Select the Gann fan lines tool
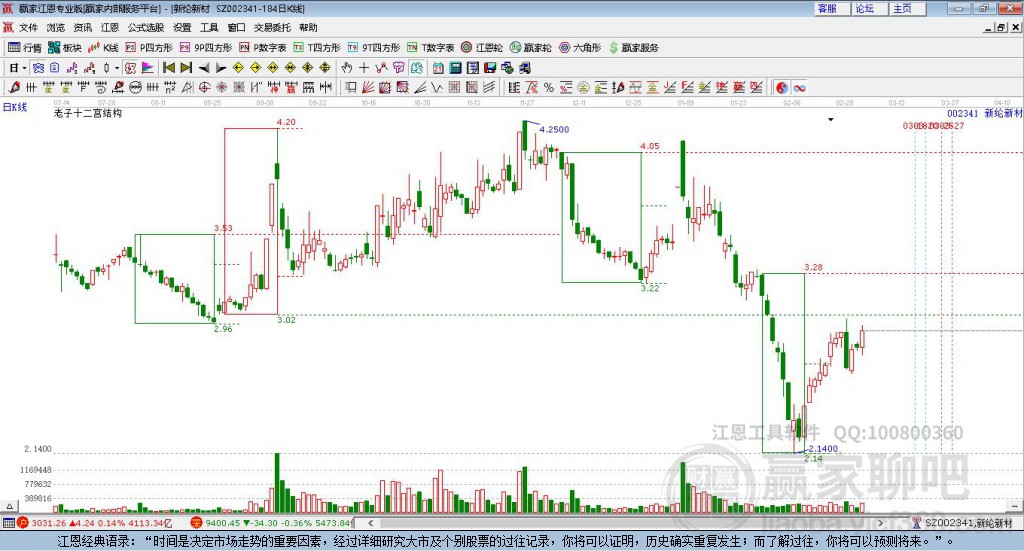The height and width of the screenshot is (551, 1024). click(368, 87)
